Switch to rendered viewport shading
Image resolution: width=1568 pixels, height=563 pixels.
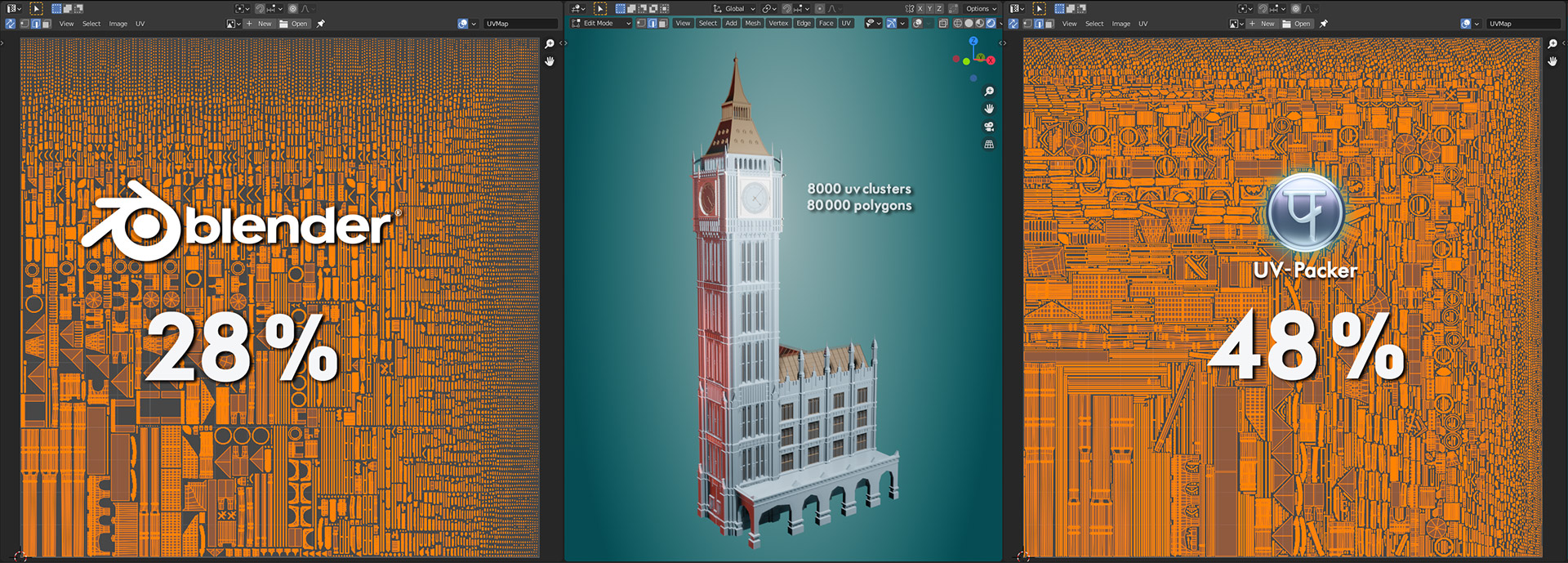(x=990, y=24)
